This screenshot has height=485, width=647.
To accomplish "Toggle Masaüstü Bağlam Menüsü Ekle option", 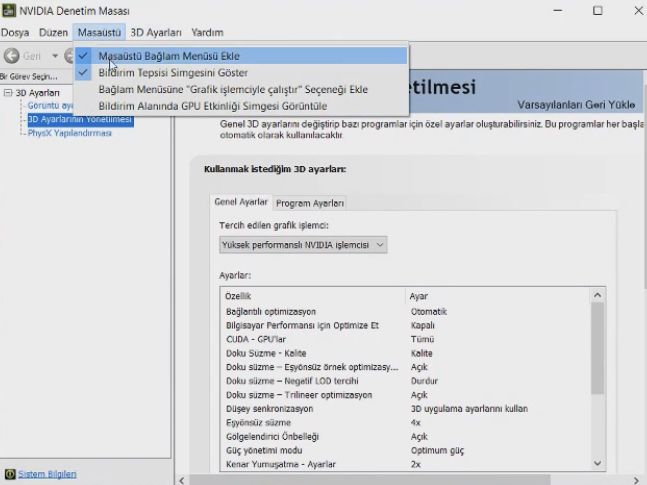I will pos(241,56).
